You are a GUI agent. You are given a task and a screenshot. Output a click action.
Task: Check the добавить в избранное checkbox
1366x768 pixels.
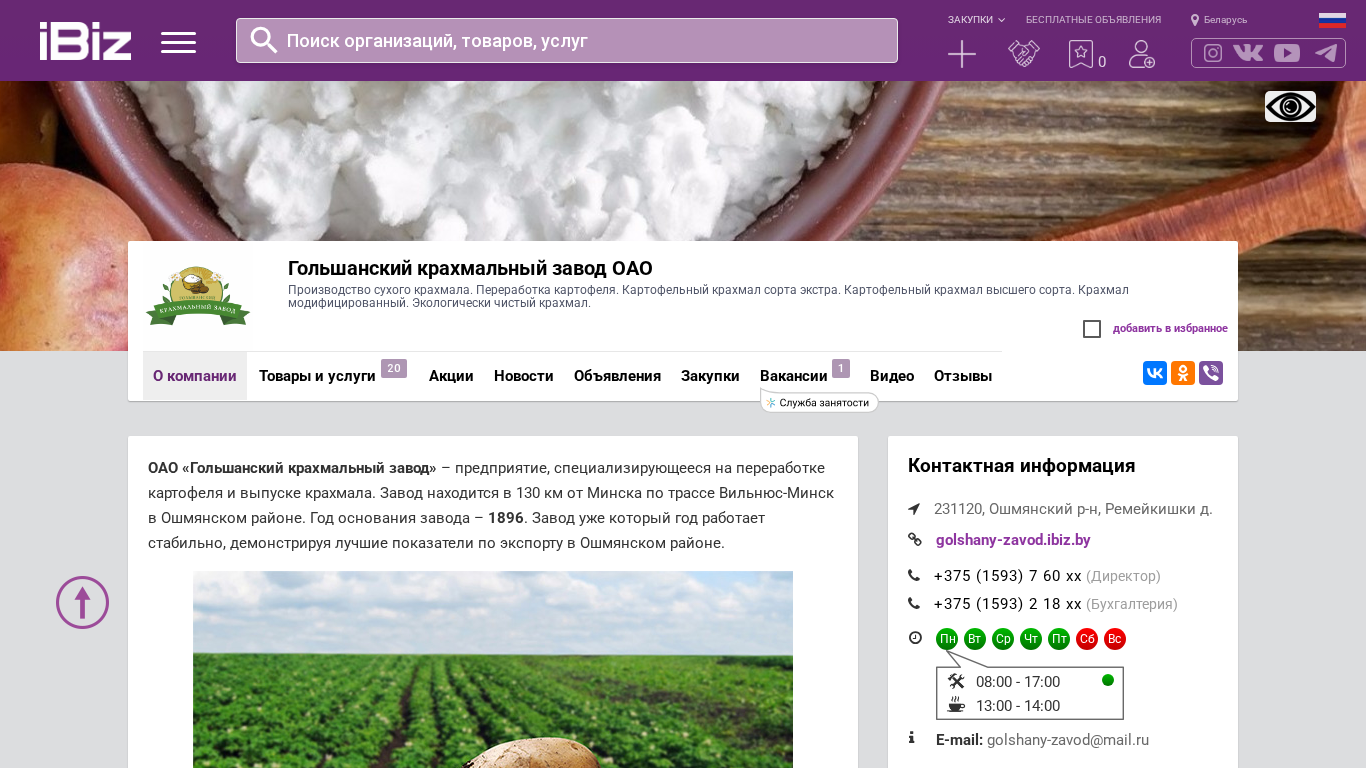pos(1092,329)
